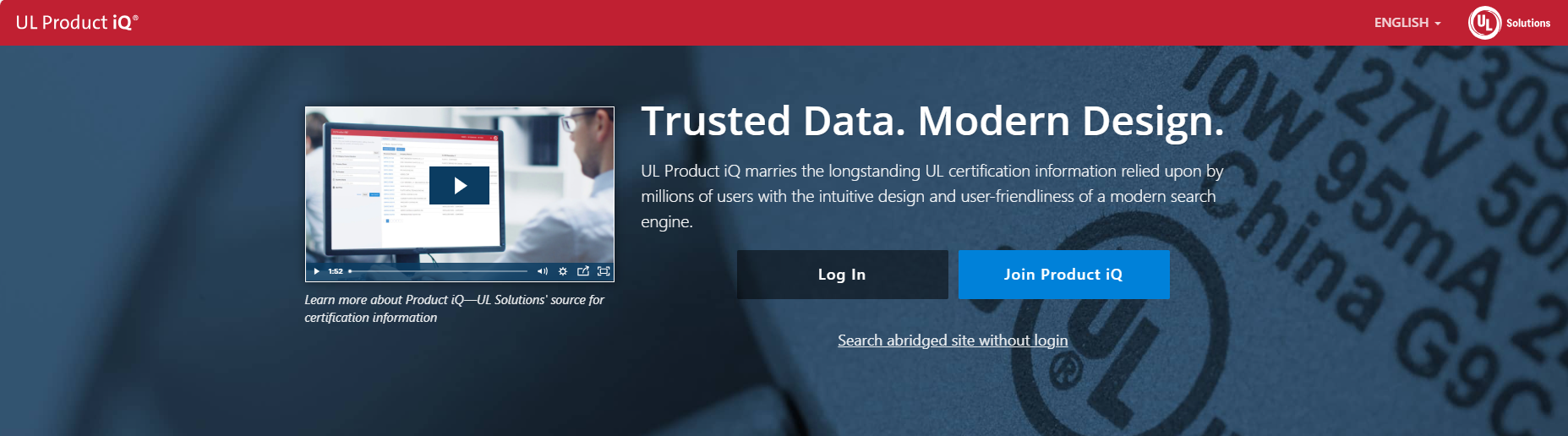This screenshot has height=436, width=1568.
Task: Click the paragraph beginning 'UL Product iQ marries'
Action: tap(932, 196)
